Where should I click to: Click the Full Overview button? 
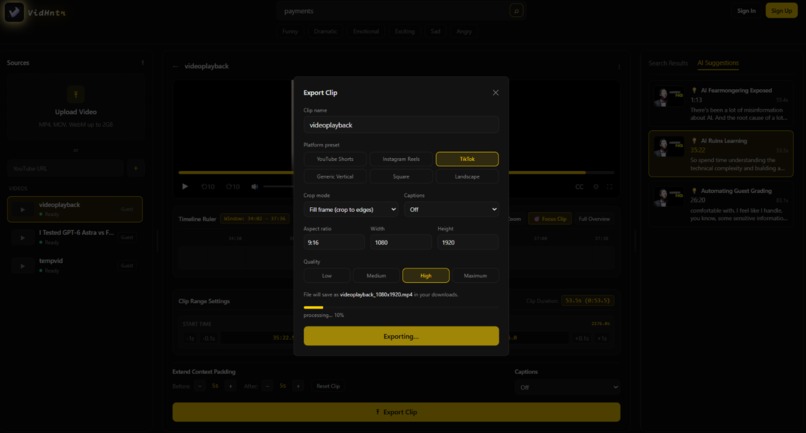coord(594,219)
